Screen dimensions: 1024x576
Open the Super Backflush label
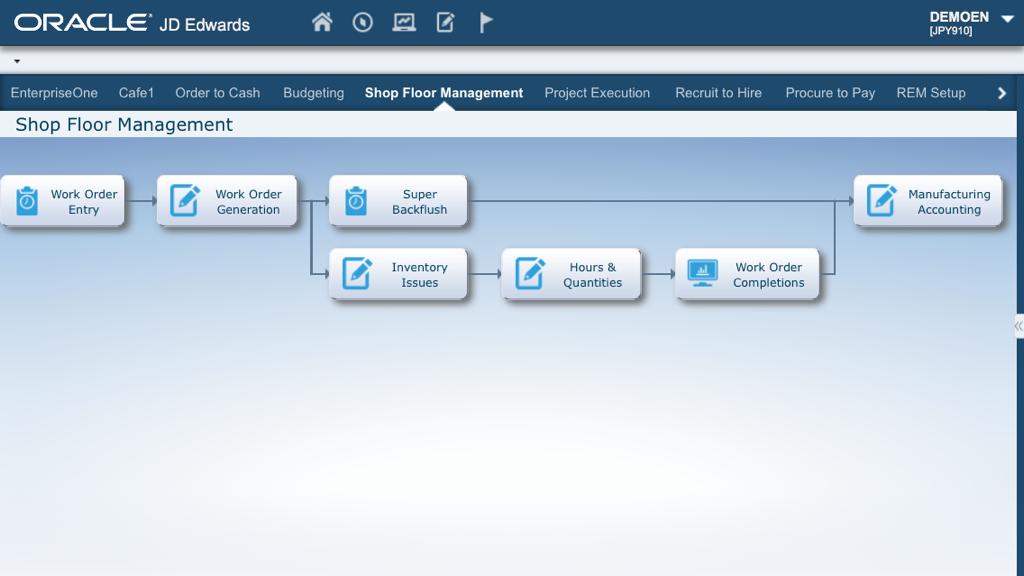coord(419,202)
